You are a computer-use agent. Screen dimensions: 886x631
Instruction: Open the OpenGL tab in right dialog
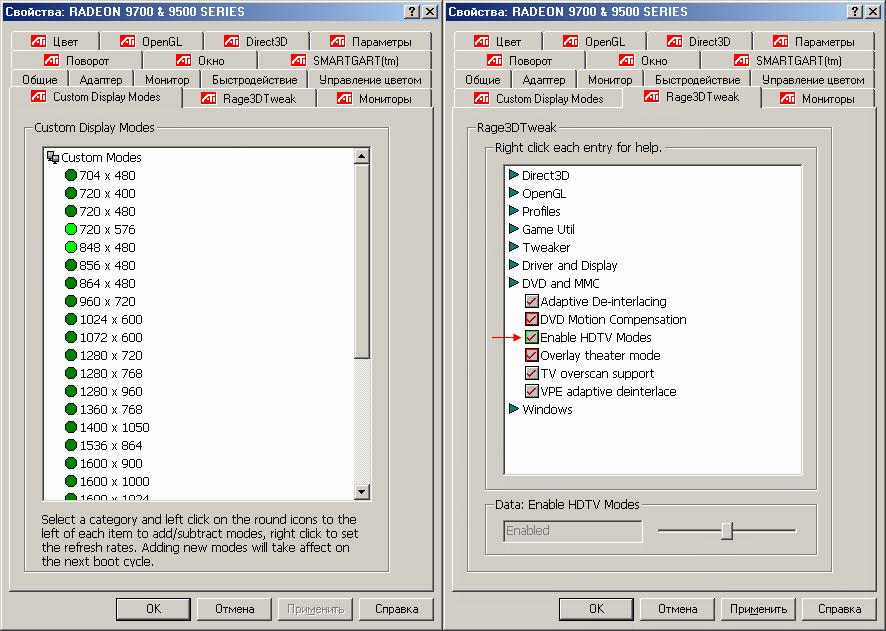click(x=594, y=42)
